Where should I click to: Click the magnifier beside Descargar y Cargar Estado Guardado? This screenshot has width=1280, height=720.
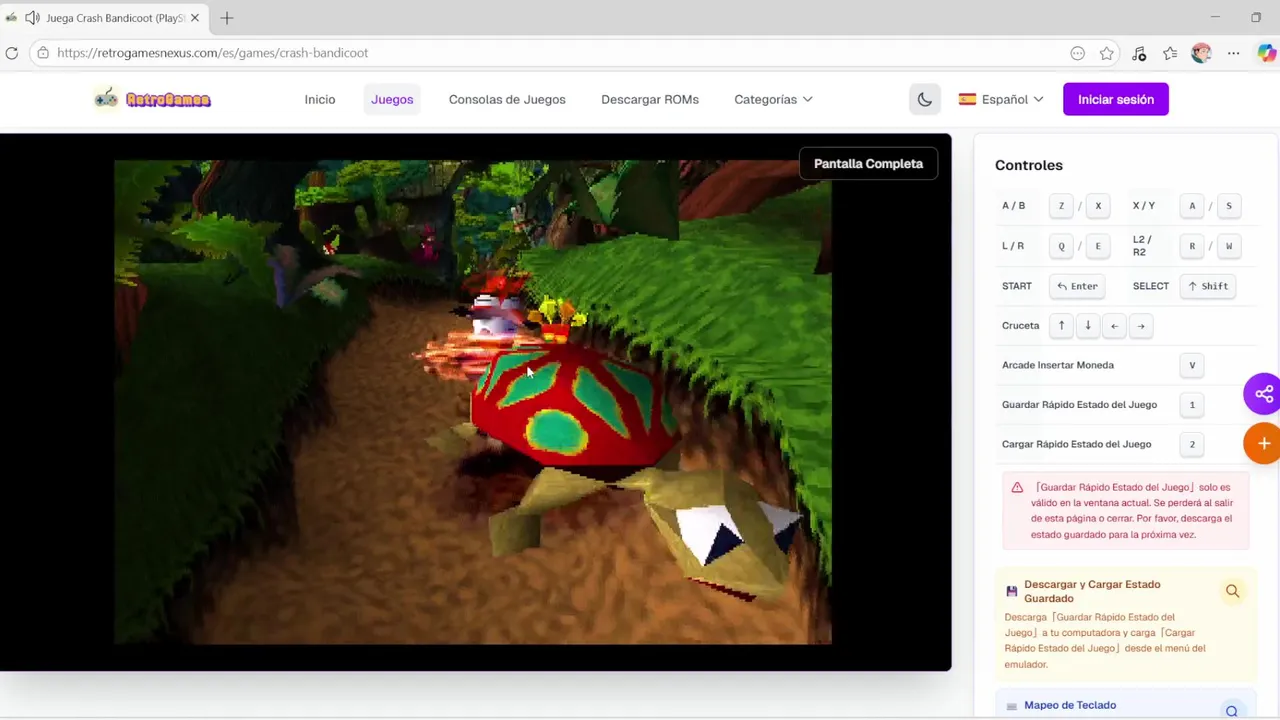[x=1232, y=591]
